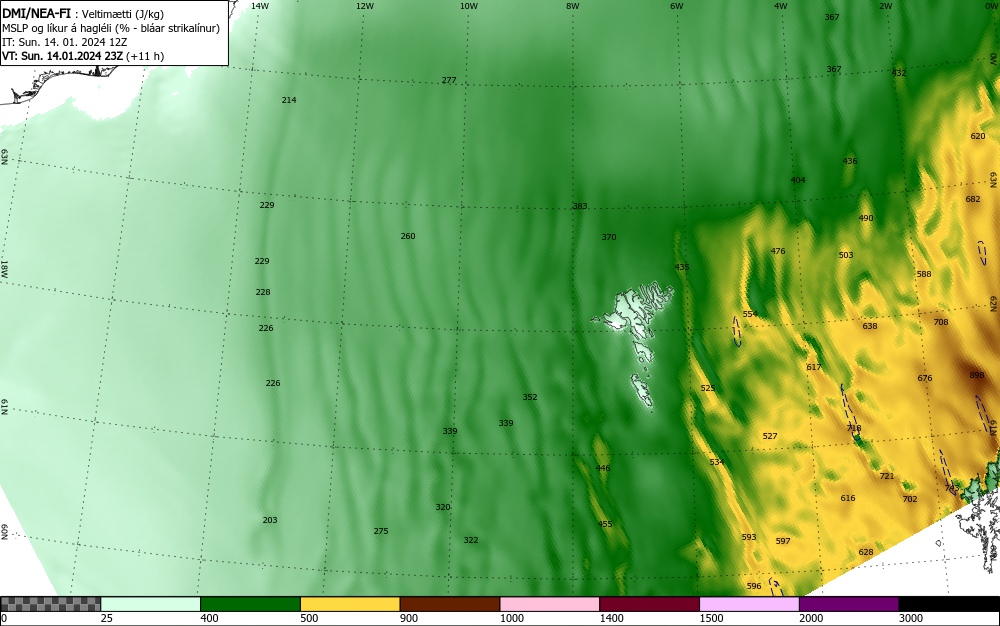Click the 2W longitude label

point(885,6)
